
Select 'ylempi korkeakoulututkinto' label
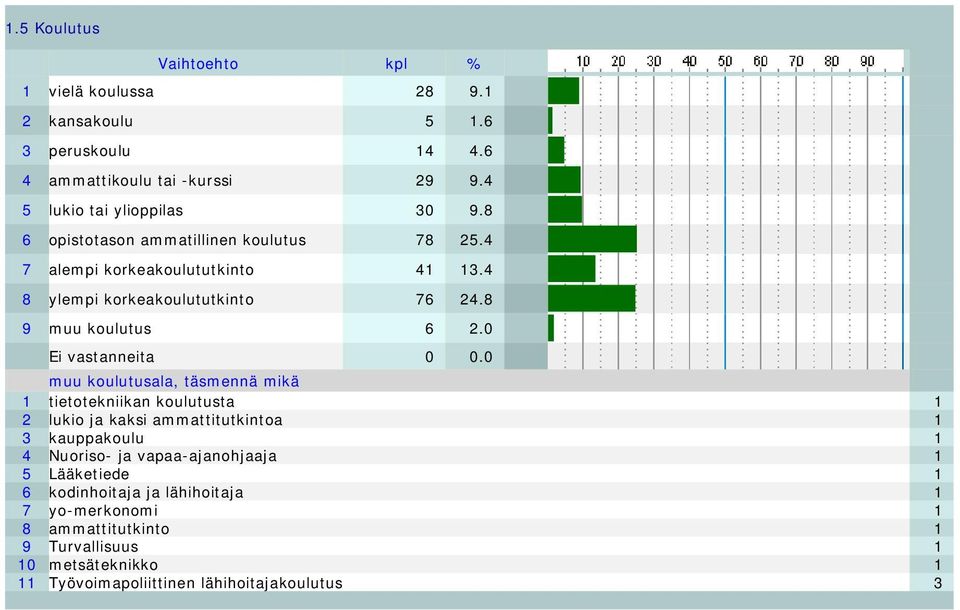pos(151,299)
